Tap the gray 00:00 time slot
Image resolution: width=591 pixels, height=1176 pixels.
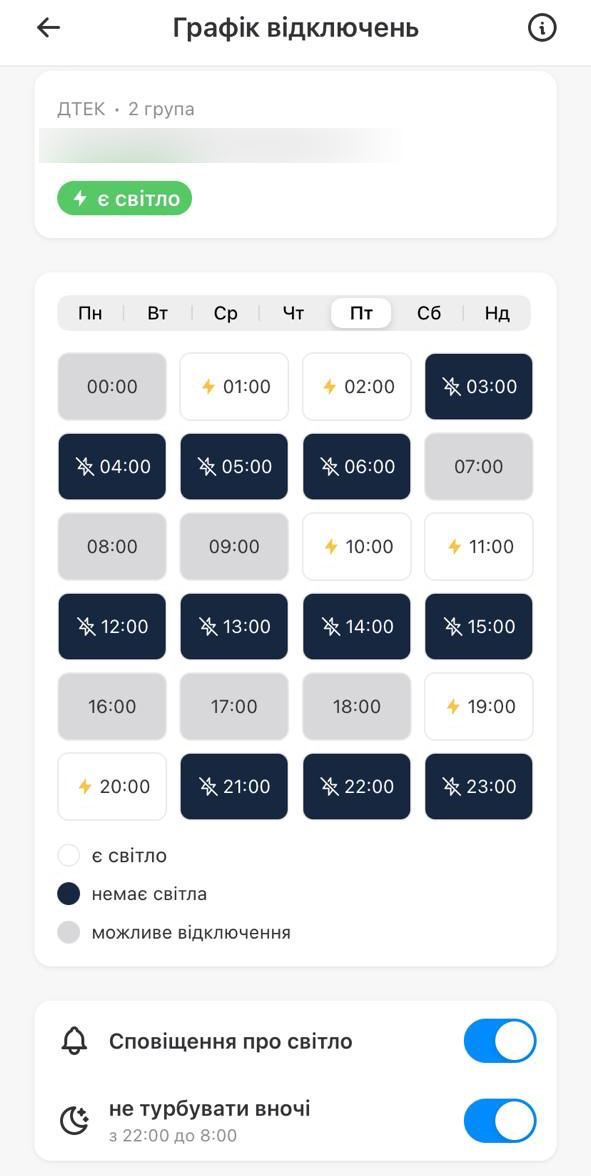coord(112,386)
